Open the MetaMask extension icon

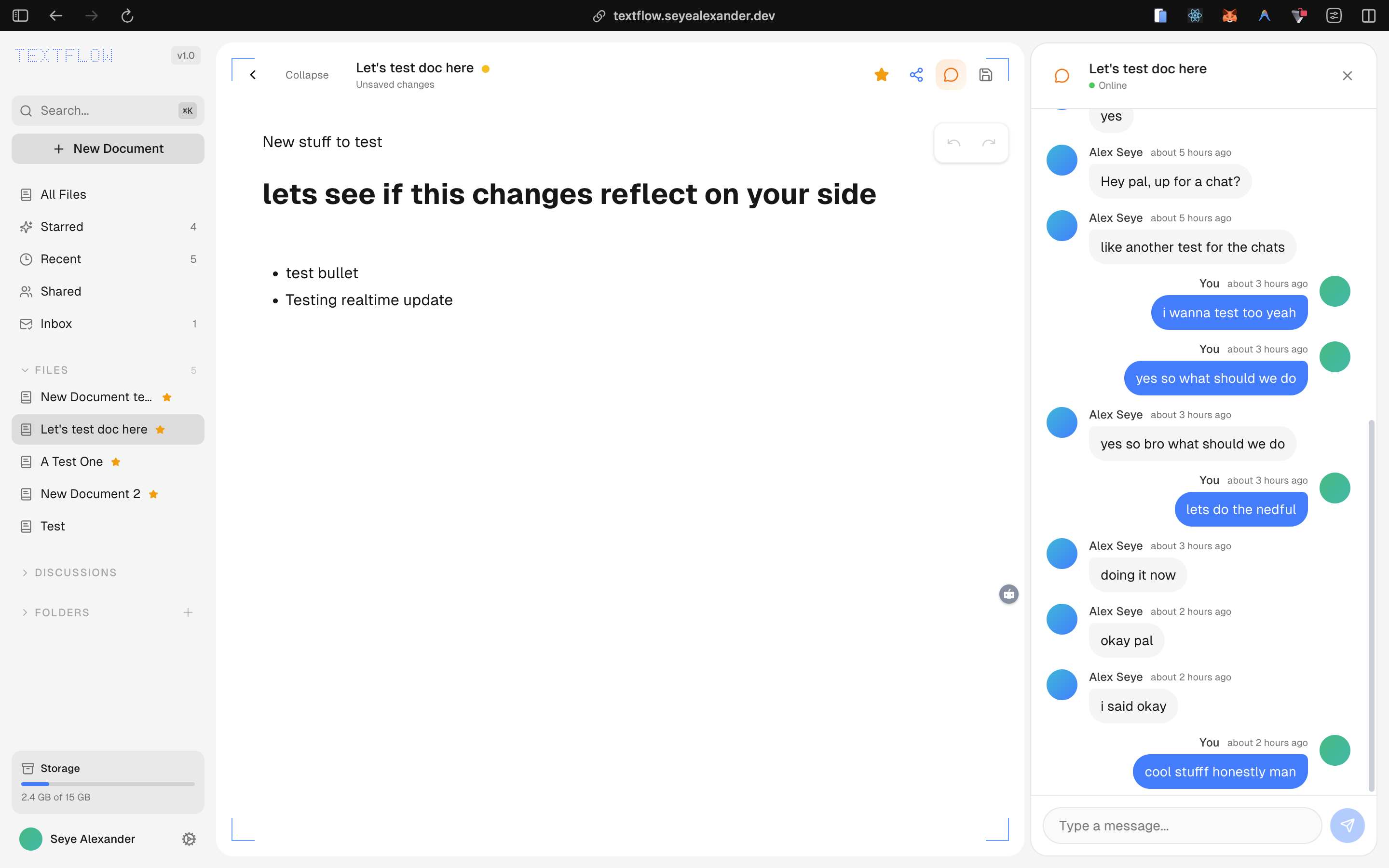coord(1229,15)
